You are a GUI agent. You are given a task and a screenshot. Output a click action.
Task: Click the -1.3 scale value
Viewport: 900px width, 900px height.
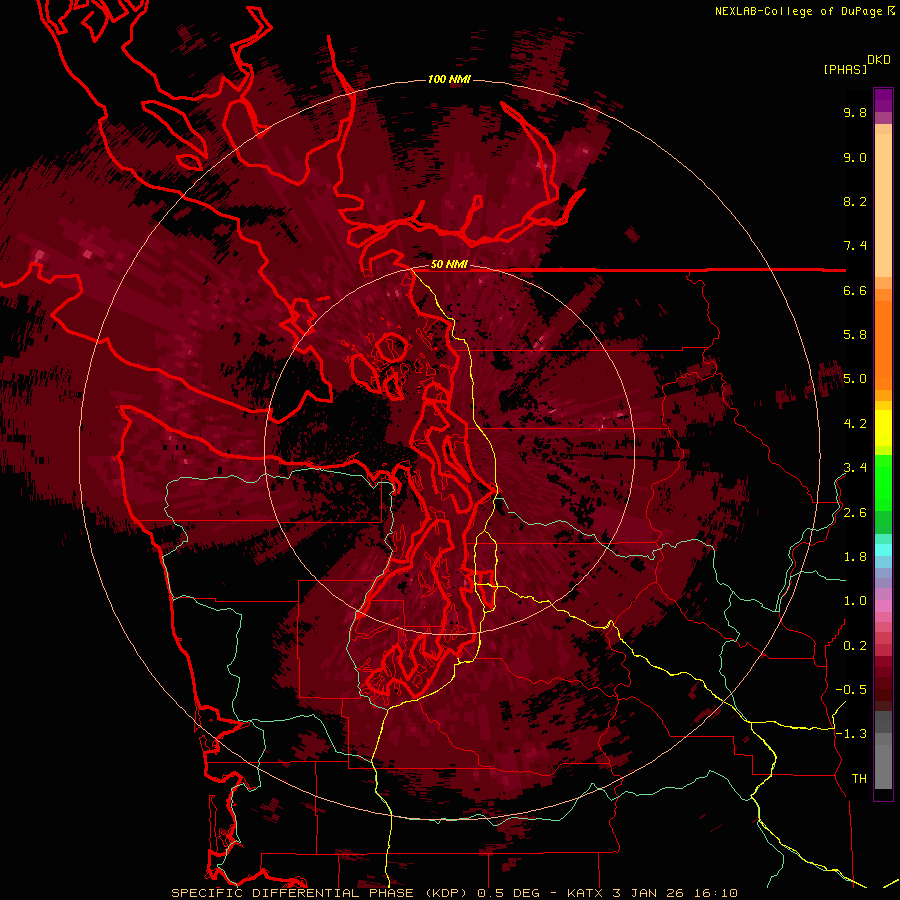click(851, 734)
